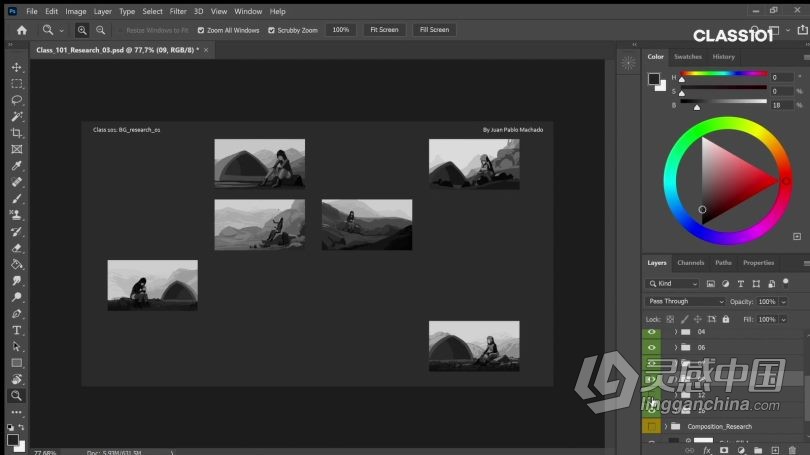Filter layers by type layers icon
Image resolution: width=810 pixels, height=455 pixels.
point(741,284)
